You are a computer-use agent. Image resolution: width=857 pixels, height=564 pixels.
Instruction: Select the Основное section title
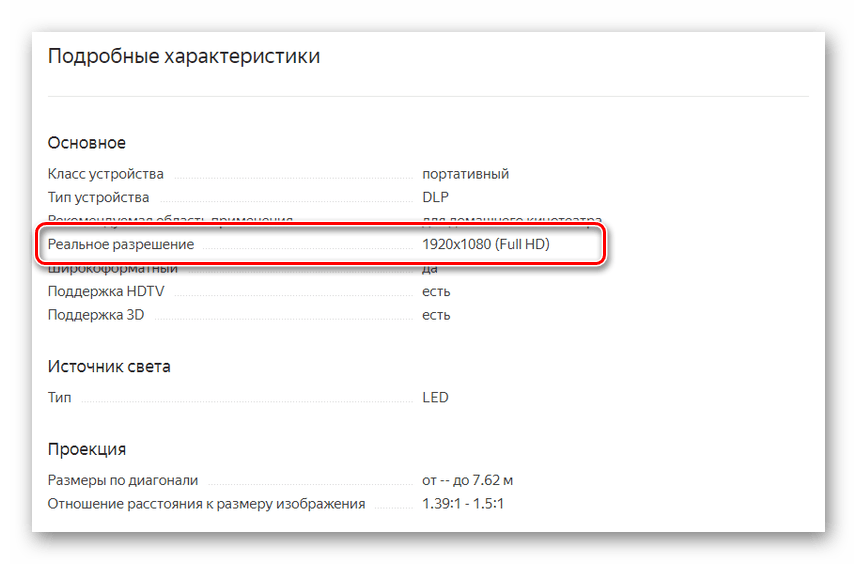pyautogui.click(x=87, y=143)
